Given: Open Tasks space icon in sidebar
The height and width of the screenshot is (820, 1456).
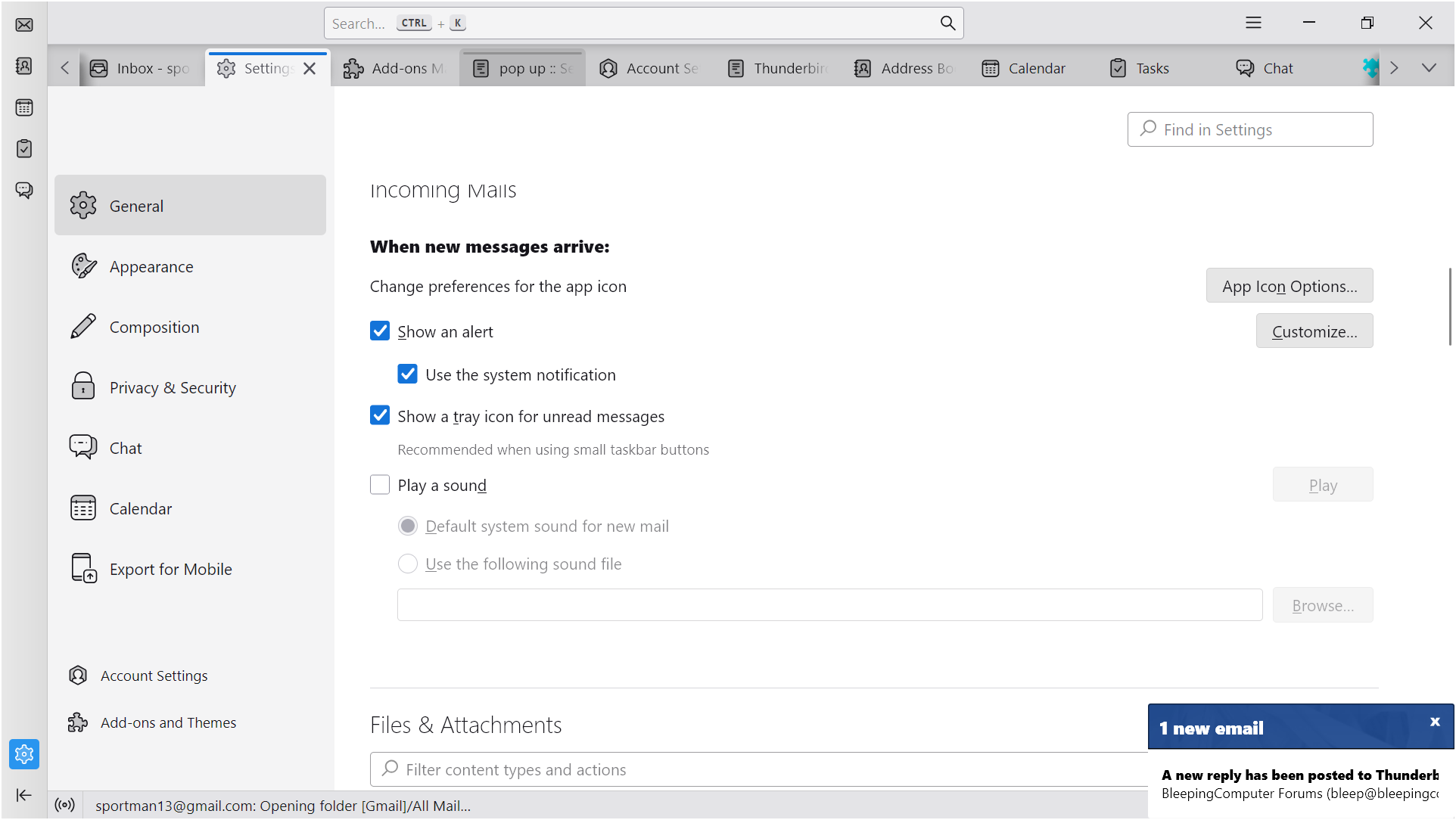Looking at the screenshot, I should click(x=24, y=148).
